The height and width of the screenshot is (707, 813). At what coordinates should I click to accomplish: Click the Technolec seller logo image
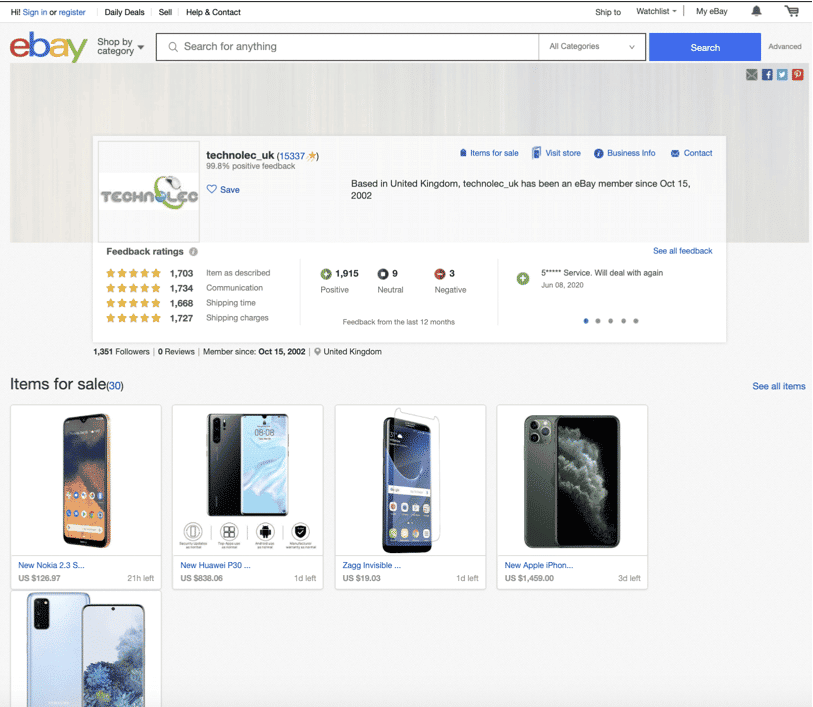(x=149, y=192)
